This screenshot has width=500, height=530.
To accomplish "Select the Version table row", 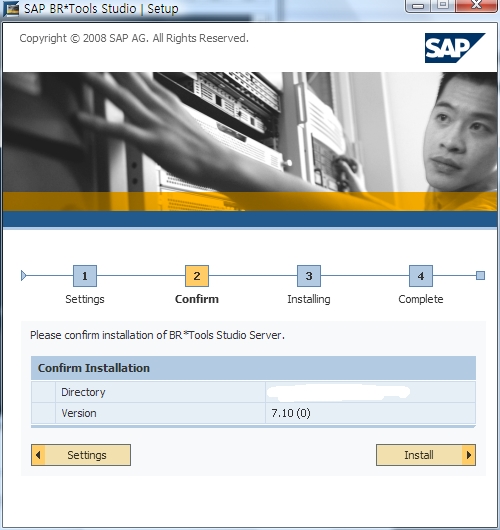I will (253, 413).
